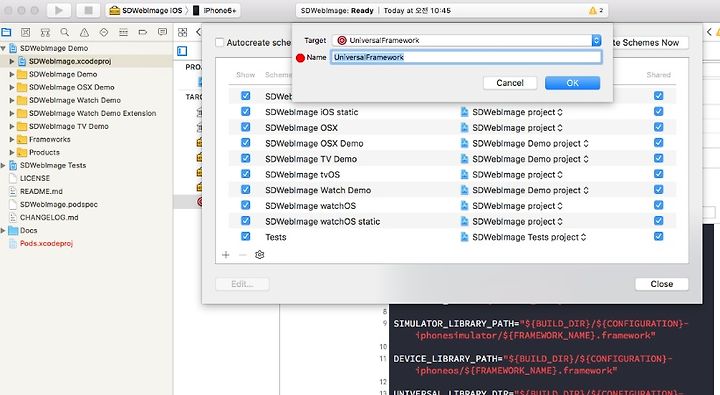Toggle Shared checkbox for SDWebImage OSX Demo

(658, 142)
